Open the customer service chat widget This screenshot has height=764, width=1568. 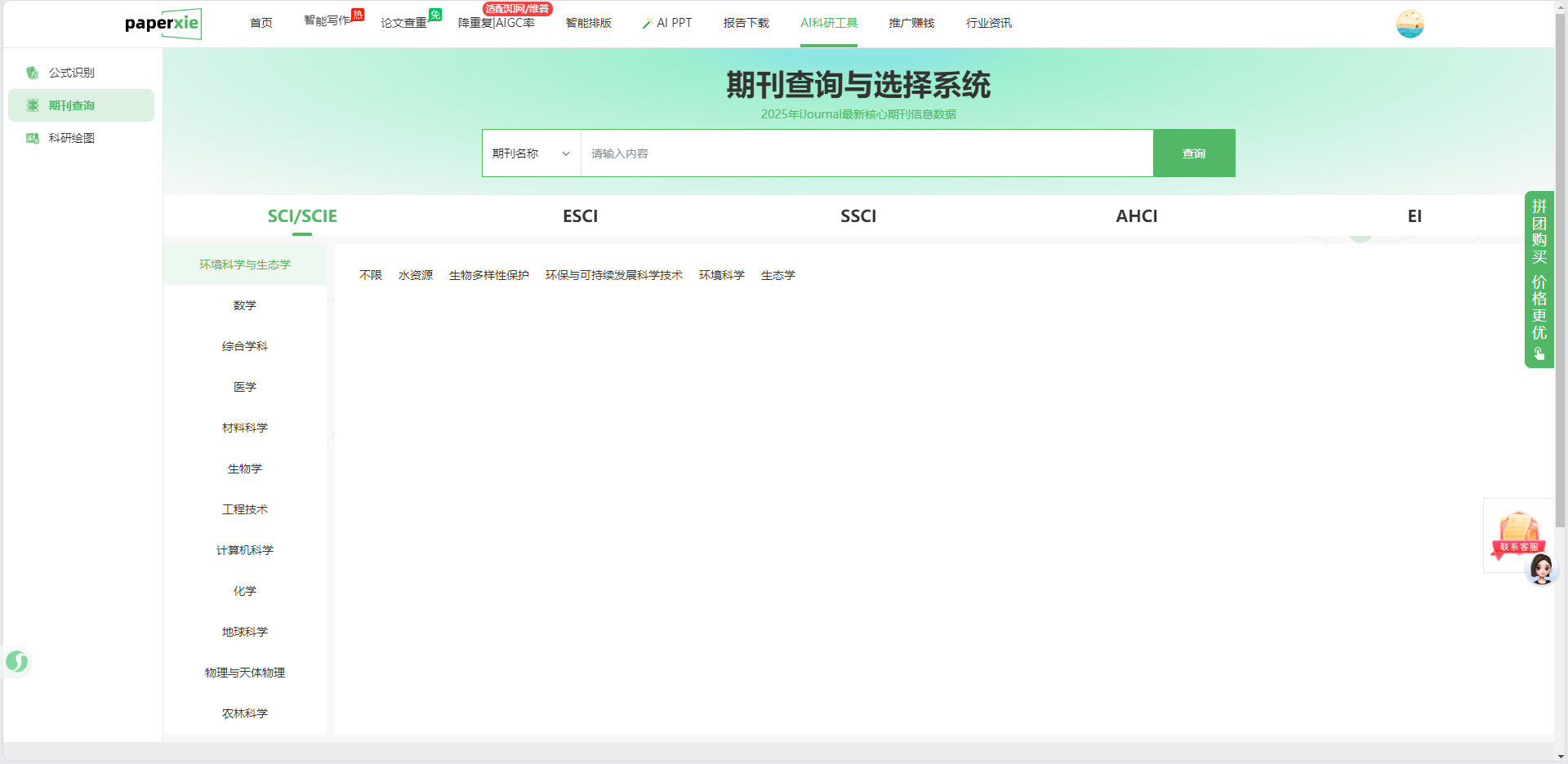point(1520,539)
